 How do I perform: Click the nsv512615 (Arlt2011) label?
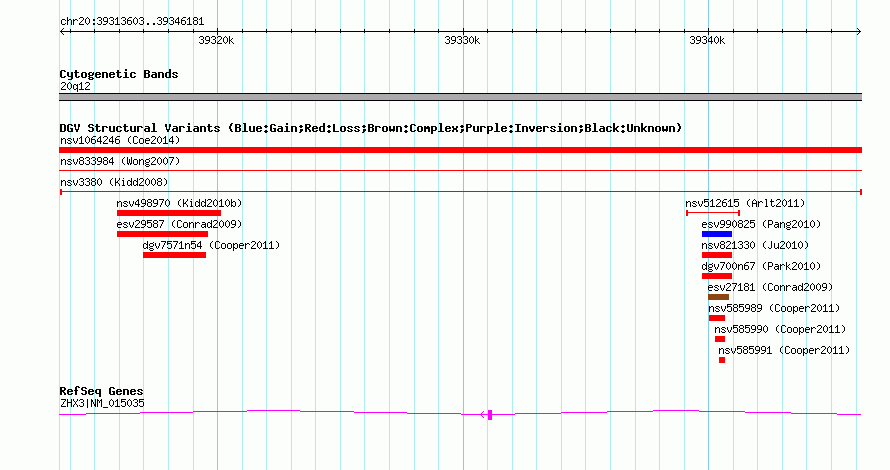click(745, 203)
